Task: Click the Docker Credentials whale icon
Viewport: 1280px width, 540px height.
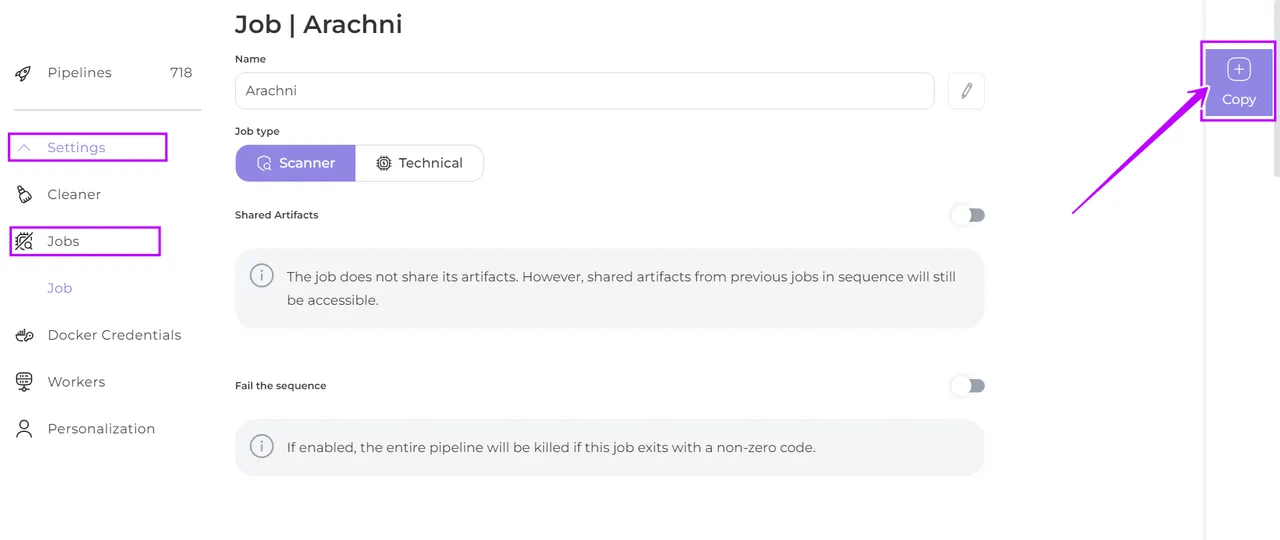Action: click(x=25, y=336)
